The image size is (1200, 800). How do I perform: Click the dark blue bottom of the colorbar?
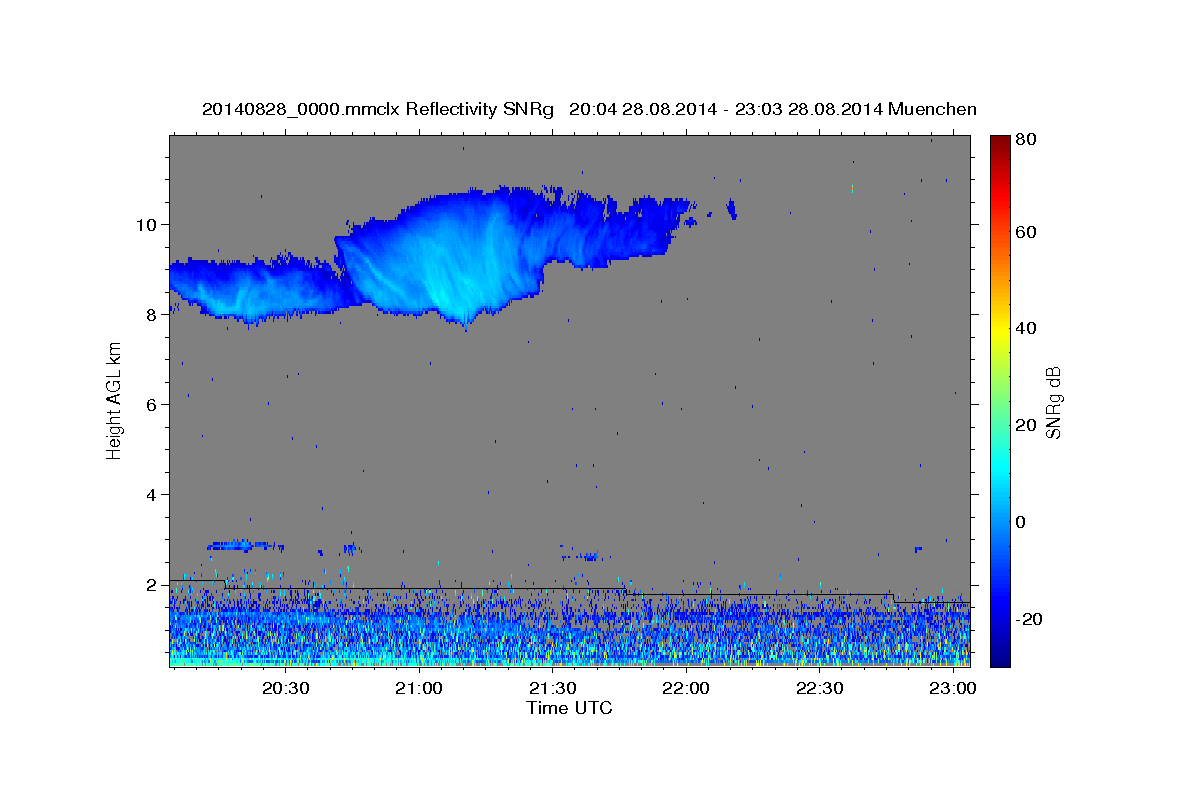[999, 655]
